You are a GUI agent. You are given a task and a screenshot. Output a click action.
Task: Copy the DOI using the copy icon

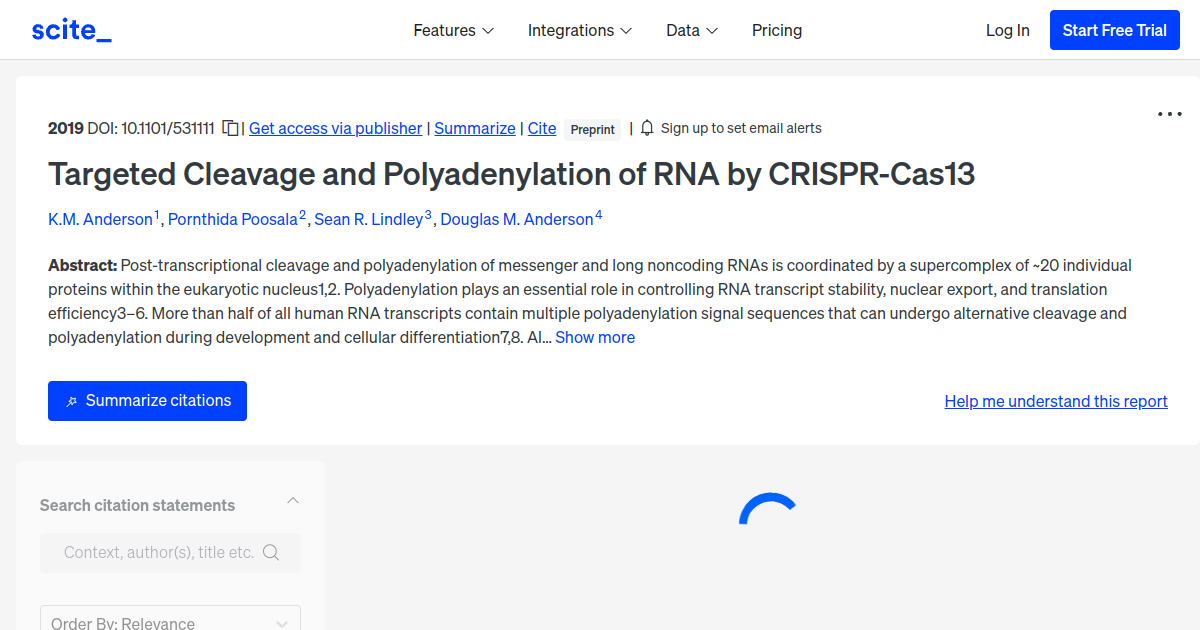230,128
